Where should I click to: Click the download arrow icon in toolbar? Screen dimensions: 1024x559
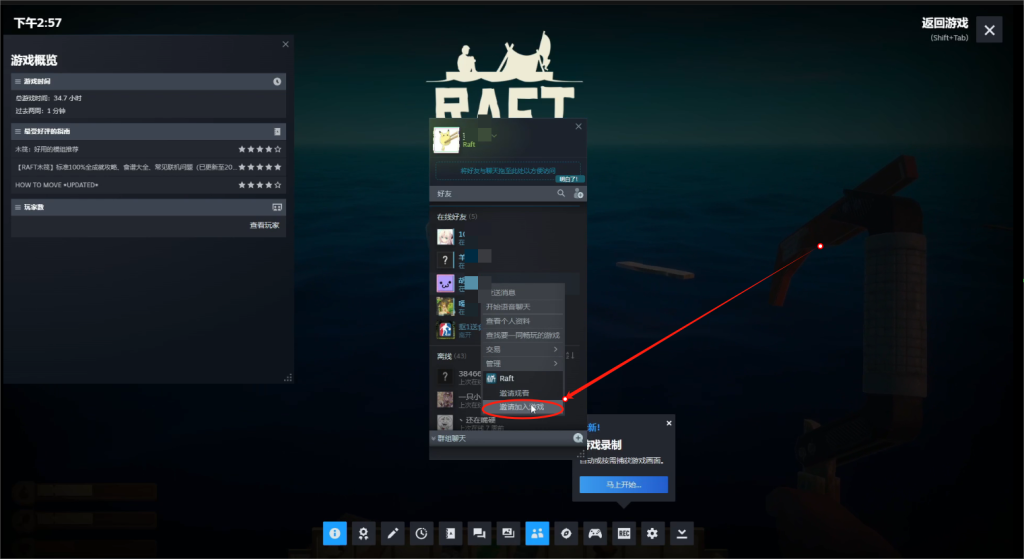pos(682,534)
